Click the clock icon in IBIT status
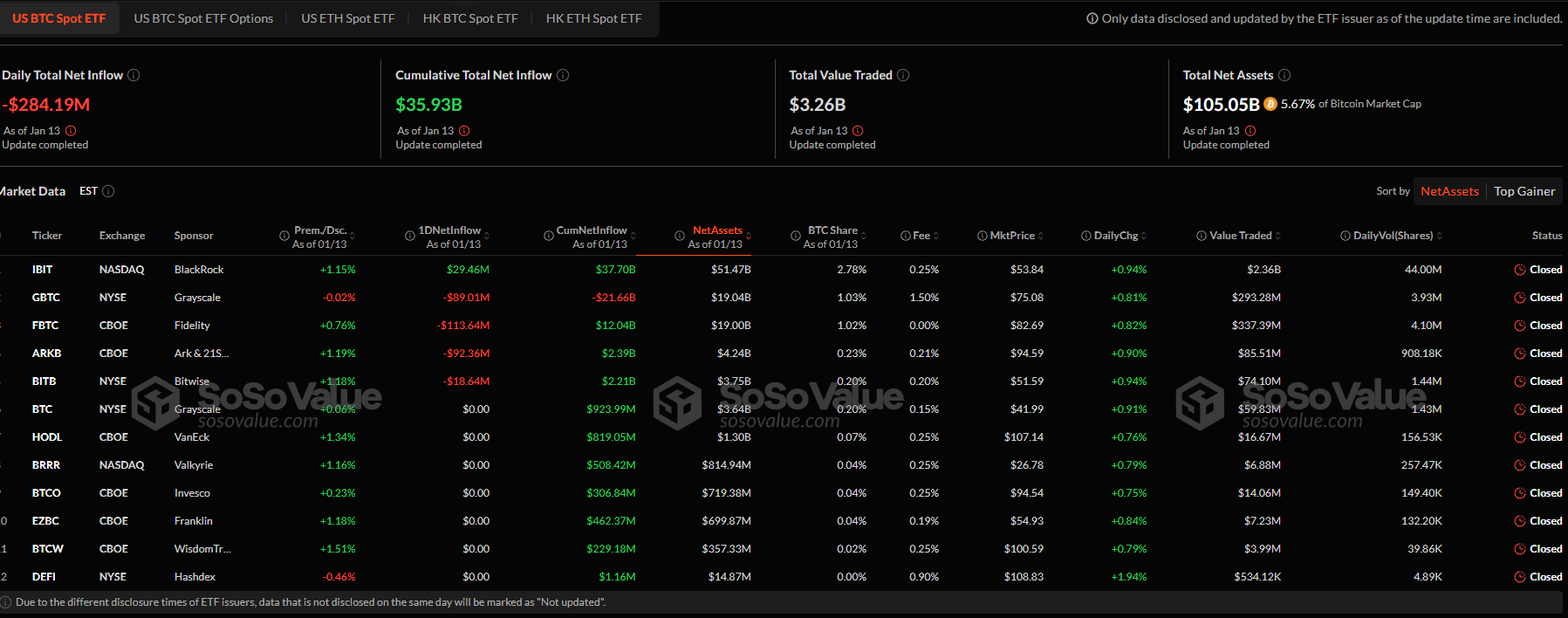This screenshot has height=618, width=1568. tap(1519, 270)
